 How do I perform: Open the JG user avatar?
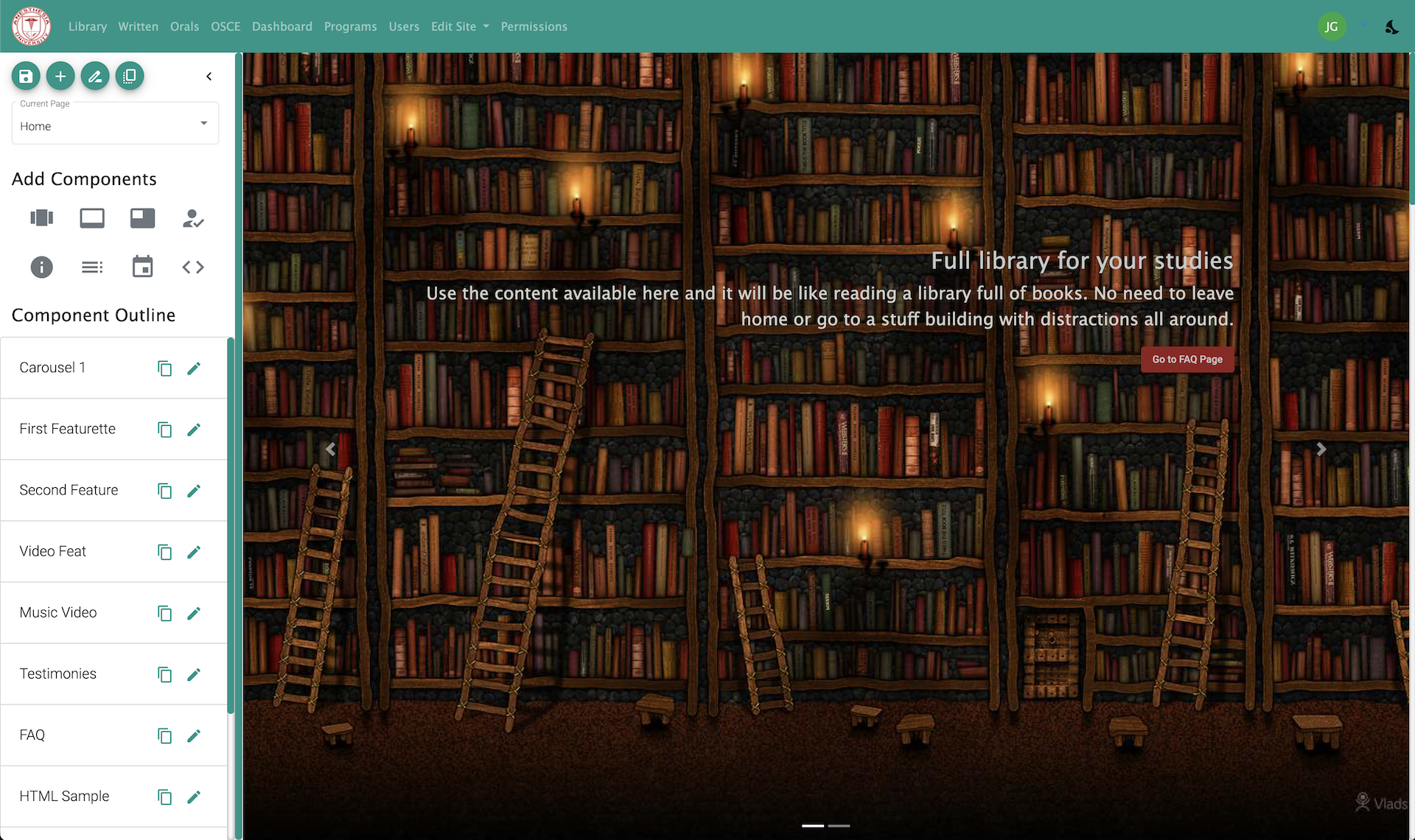[x=1331, y=27]
